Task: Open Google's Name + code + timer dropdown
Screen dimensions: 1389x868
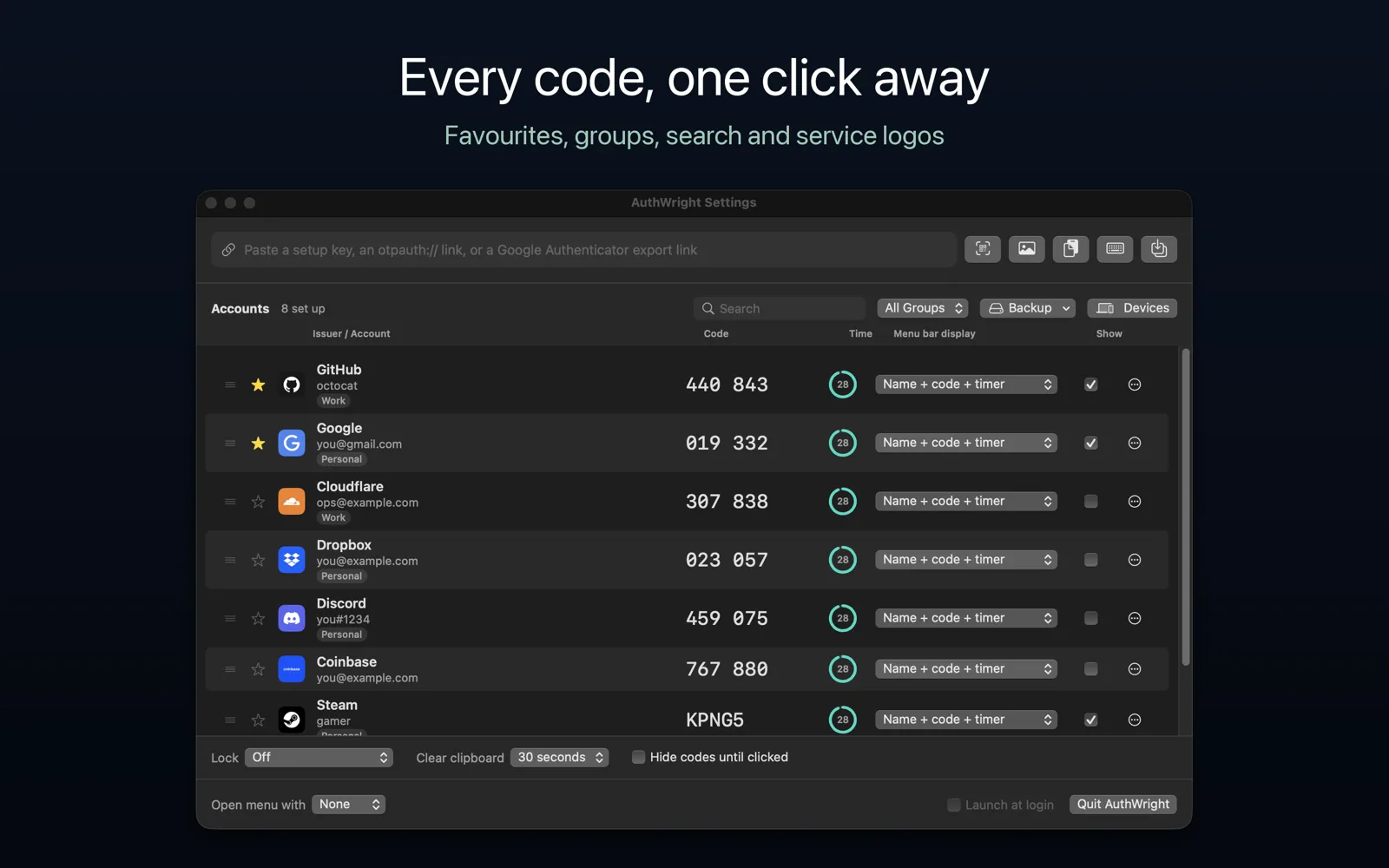Action: (x=966, y=443)
